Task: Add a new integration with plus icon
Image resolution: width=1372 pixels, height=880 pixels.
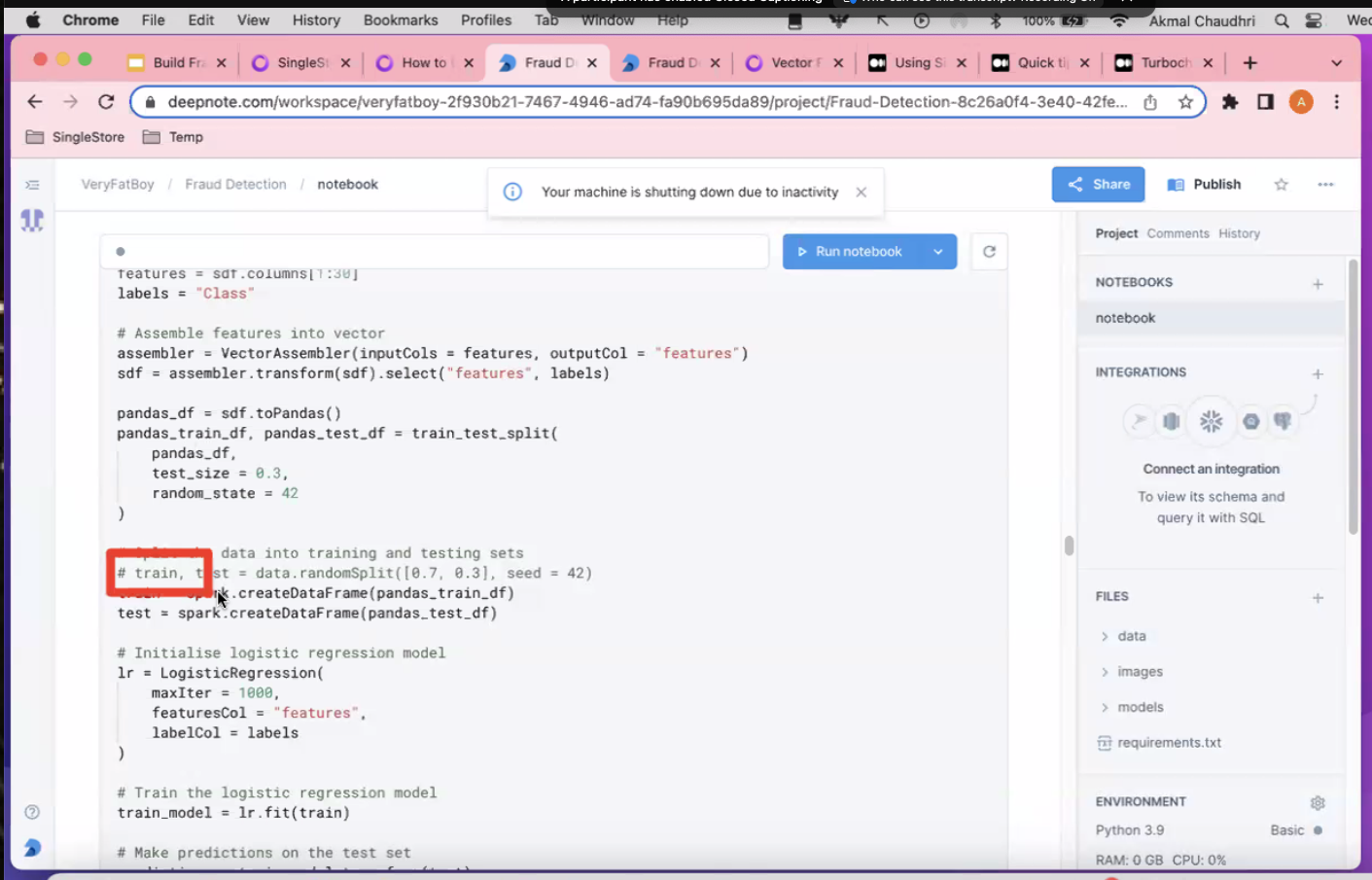Action: click(x=1318, y=373)
